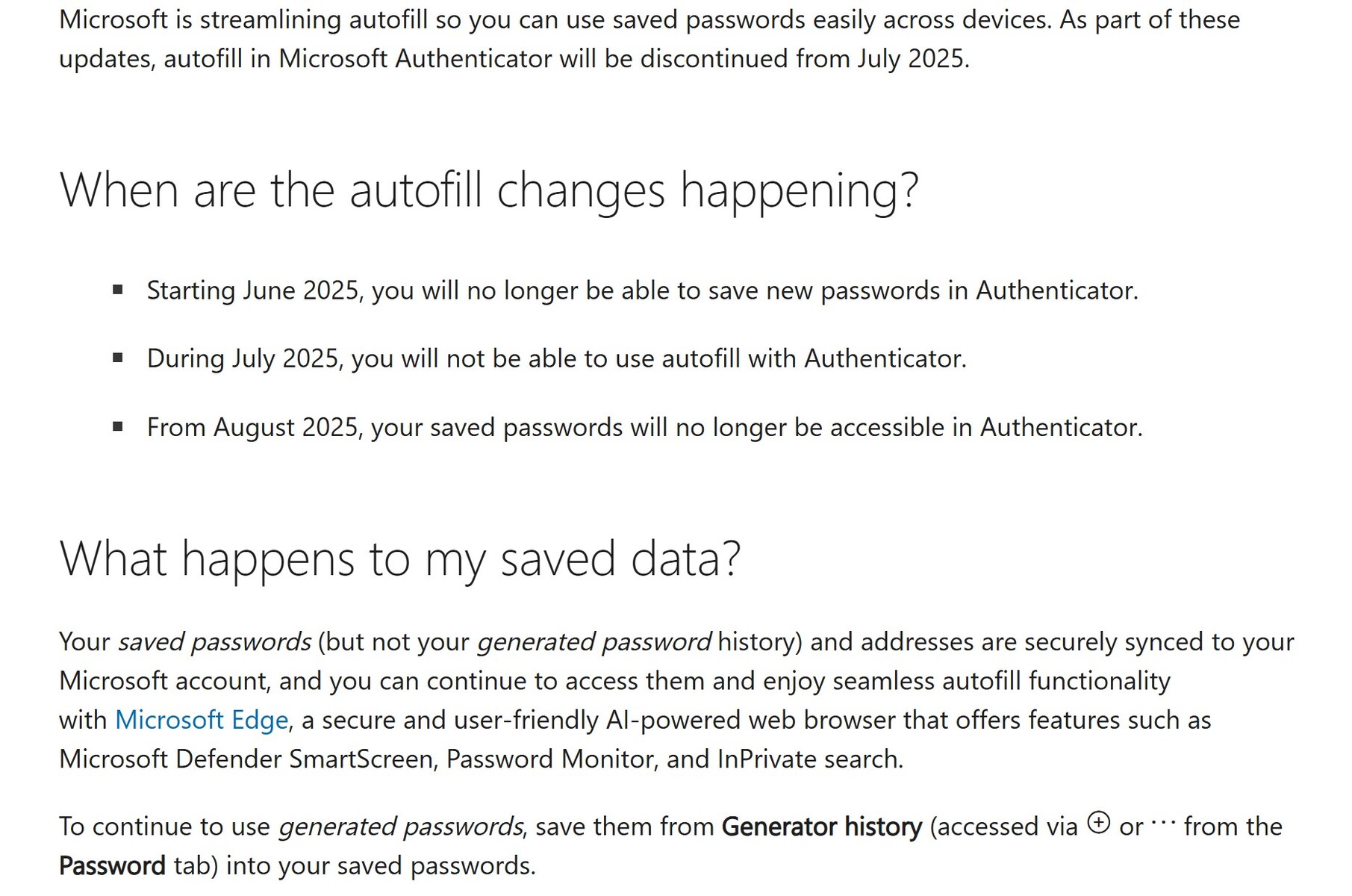Click the bullet marker before "Starting June 2025"
1352x896 pixels.
click(x=118, y=290)
